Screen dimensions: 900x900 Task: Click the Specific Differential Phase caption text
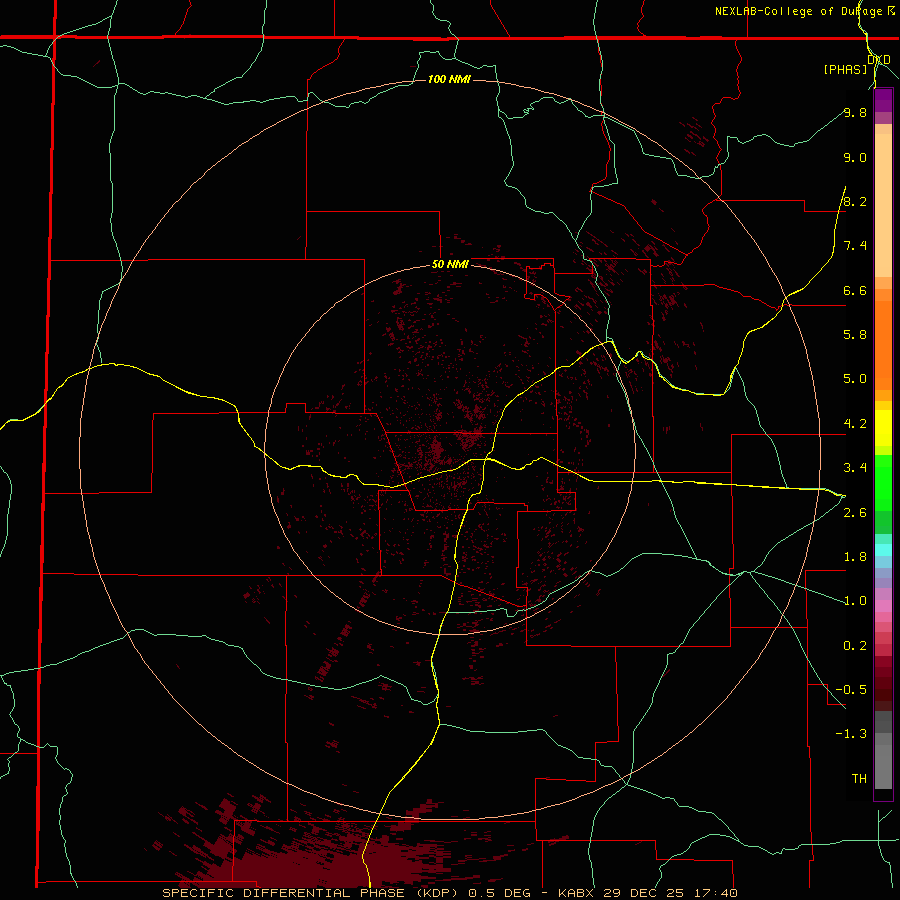[x=449, y=893]
